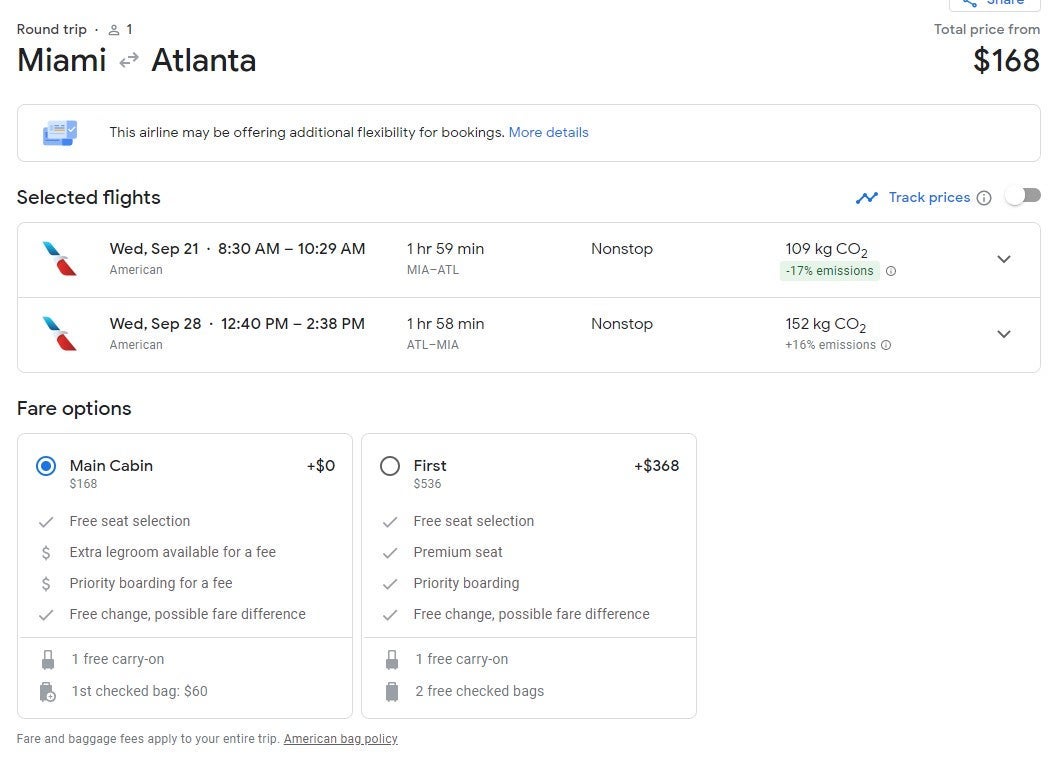
Task: Click the Share button
Action: [994, 3]
